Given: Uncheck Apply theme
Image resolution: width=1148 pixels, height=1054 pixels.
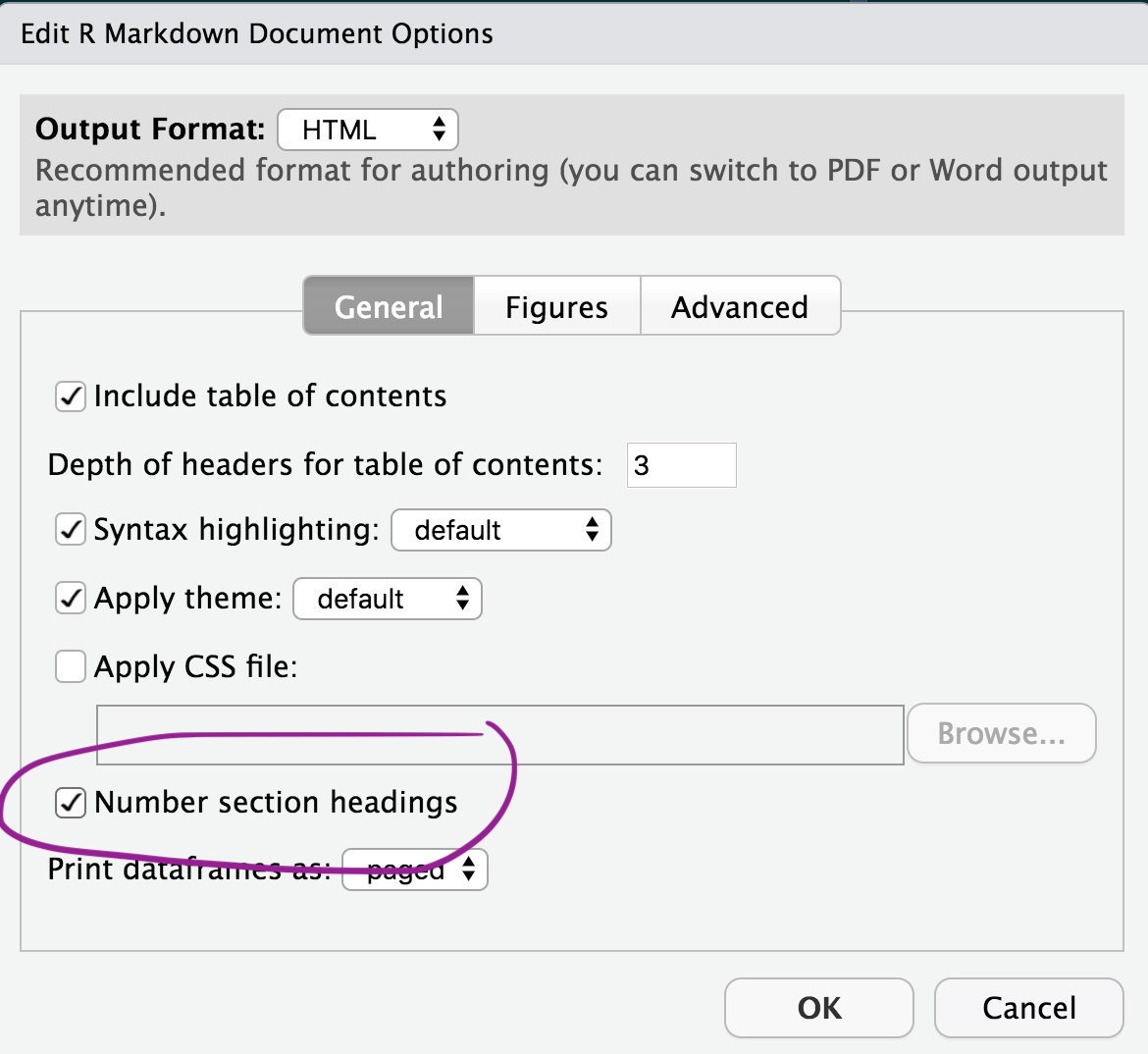Looking at the screenshot, I should tap(70, 598).
